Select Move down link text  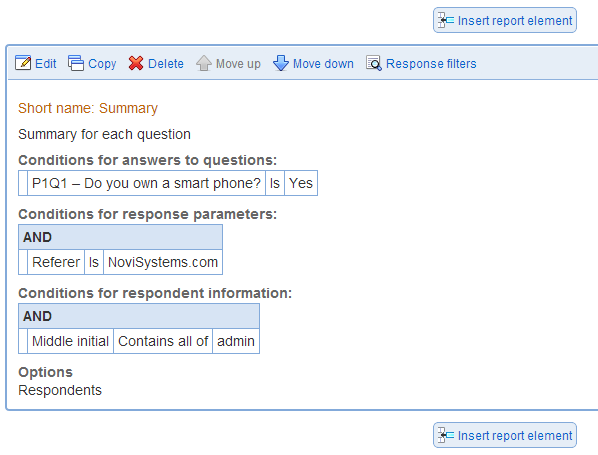[323, 64]
